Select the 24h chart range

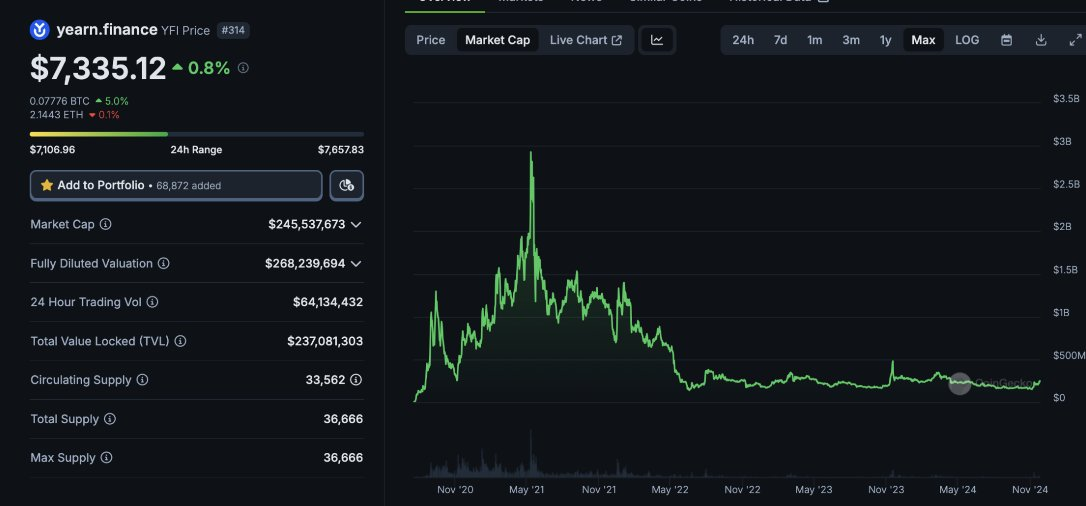(743, 40)
